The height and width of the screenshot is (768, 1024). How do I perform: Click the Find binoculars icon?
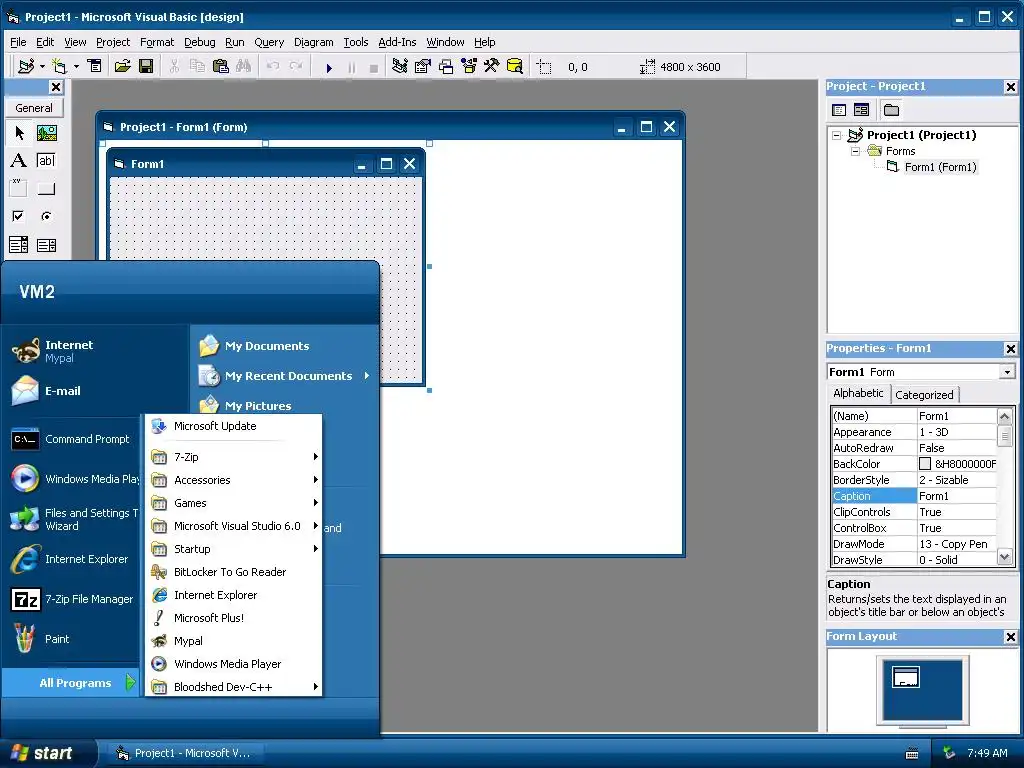[244, 67]
